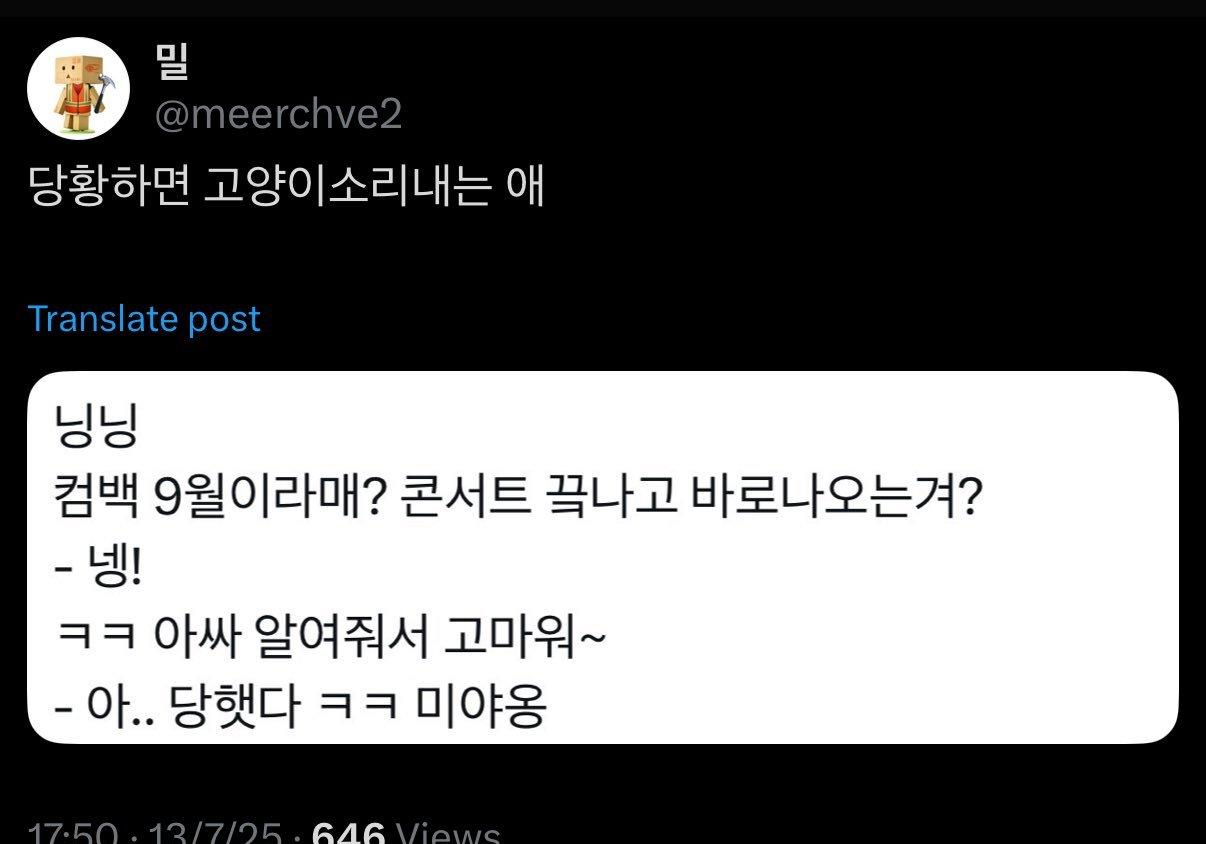Click the display name 밀
The image size is (1206, 844).
point(171,62)
